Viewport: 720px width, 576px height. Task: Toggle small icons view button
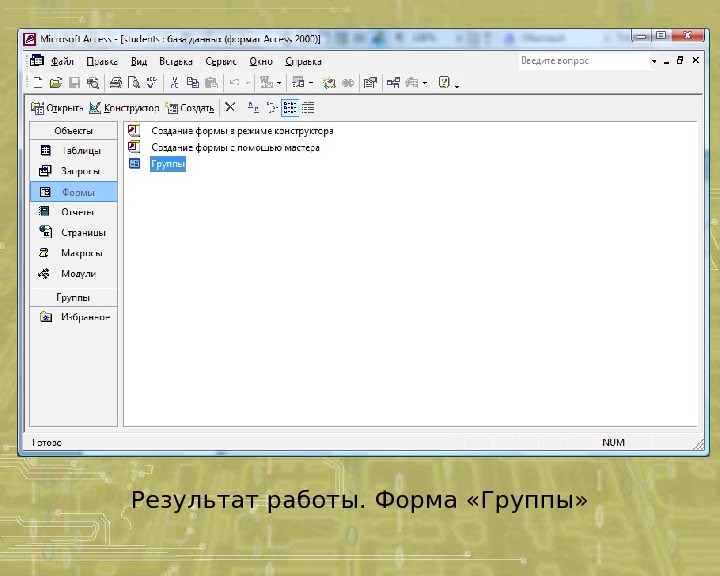click(x=271, y=107)
